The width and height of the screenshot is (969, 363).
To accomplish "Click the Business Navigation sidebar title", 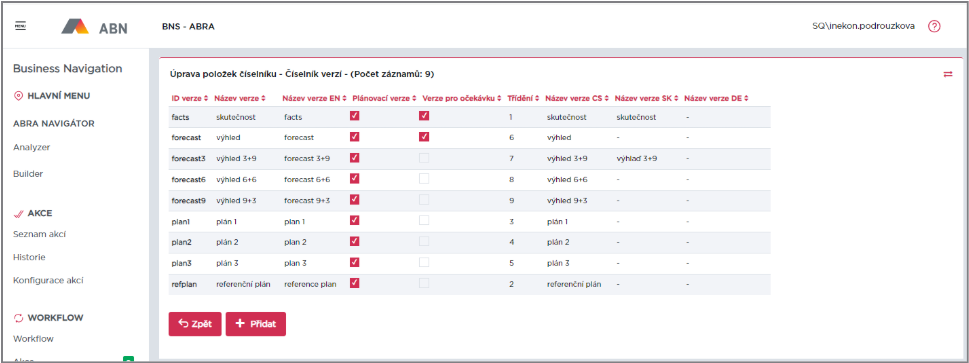I will [x=67, y=69].
